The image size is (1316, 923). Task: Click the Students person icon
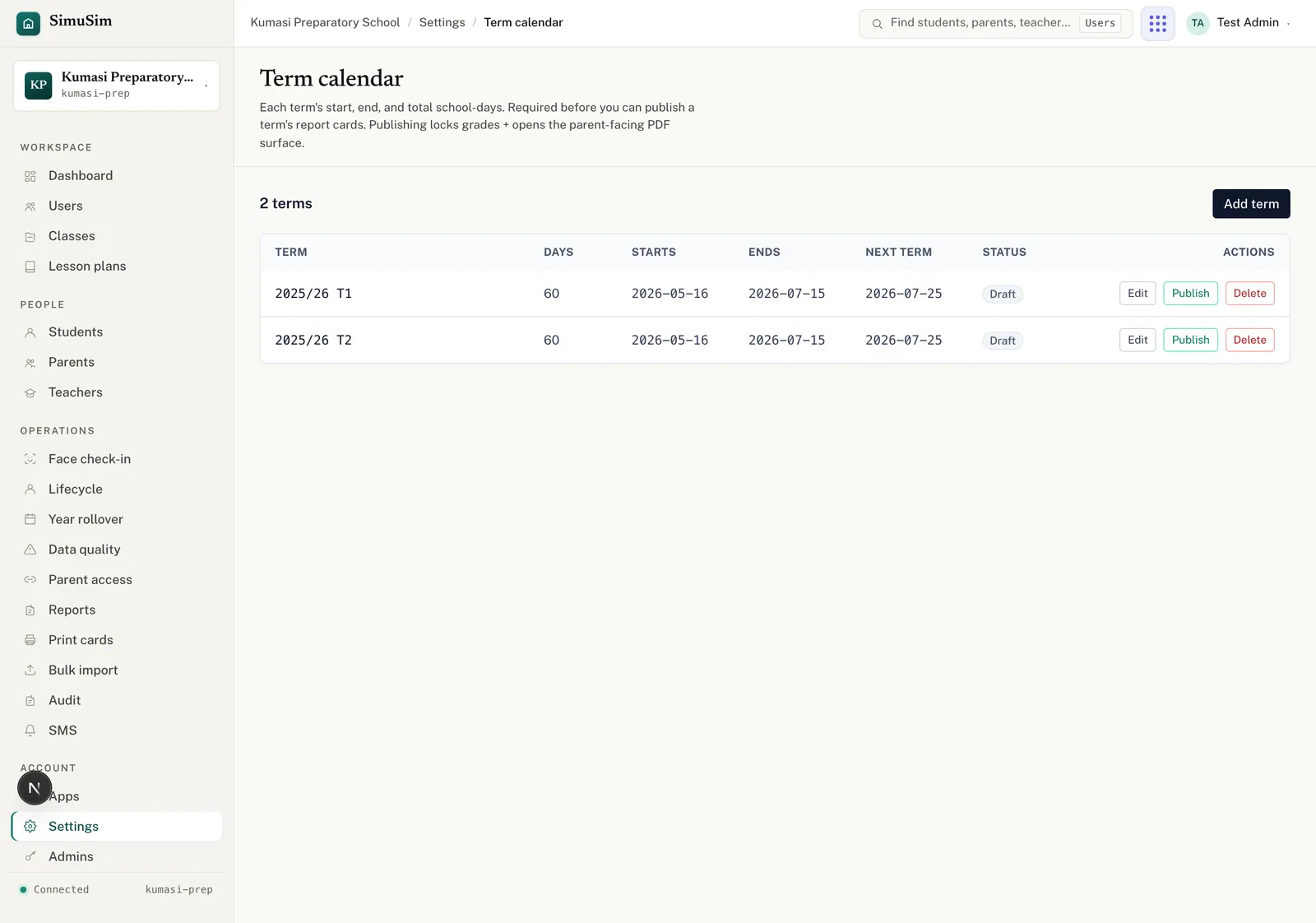(x=30, y=332)
